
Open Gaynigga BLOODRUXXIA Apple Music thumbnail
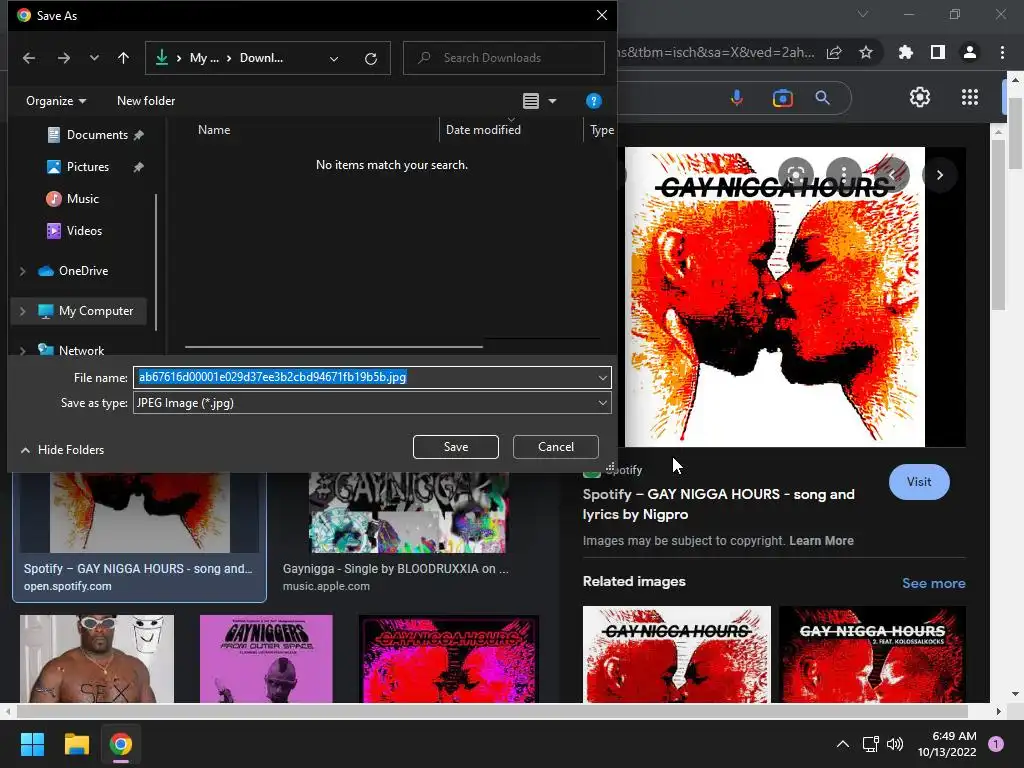click(x=408, y=513)
